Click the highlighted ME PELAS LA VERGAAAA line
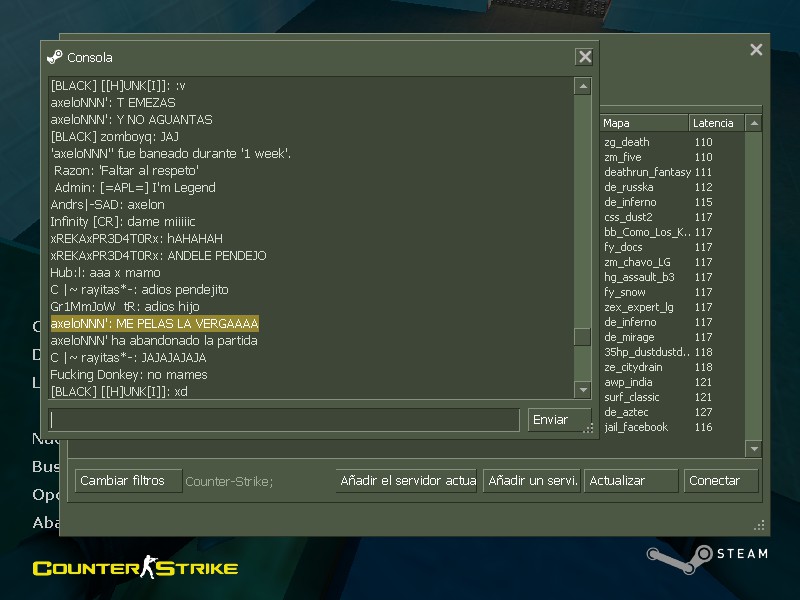The image size is (800, 600). point(155,323)
